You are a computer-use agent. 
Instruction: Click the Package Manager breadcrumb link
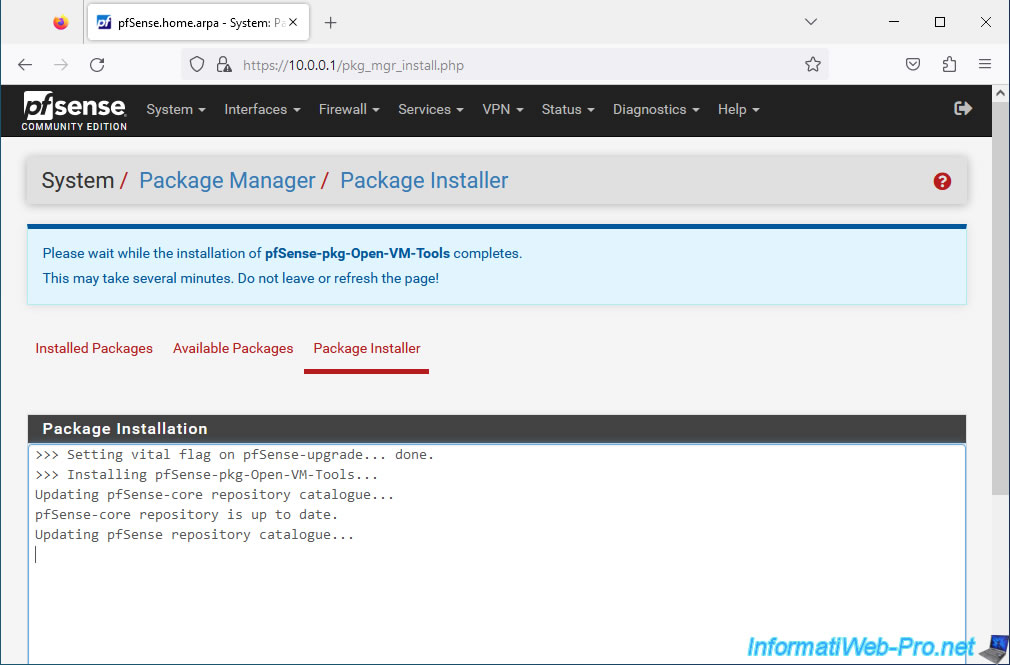[x=227, y=180]
